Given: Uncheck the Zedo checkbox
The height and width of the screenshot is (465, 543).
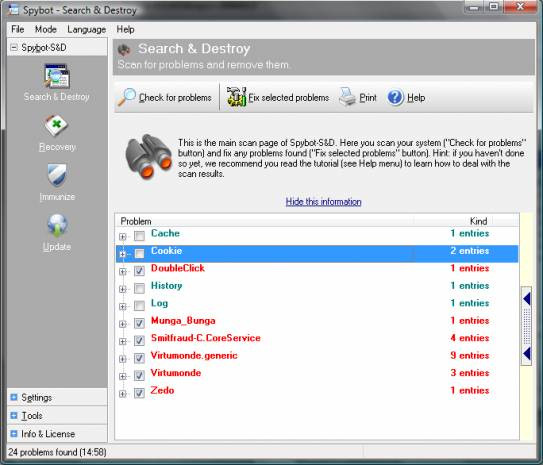Looking at the screenshot, I should (x=140, y=393).
